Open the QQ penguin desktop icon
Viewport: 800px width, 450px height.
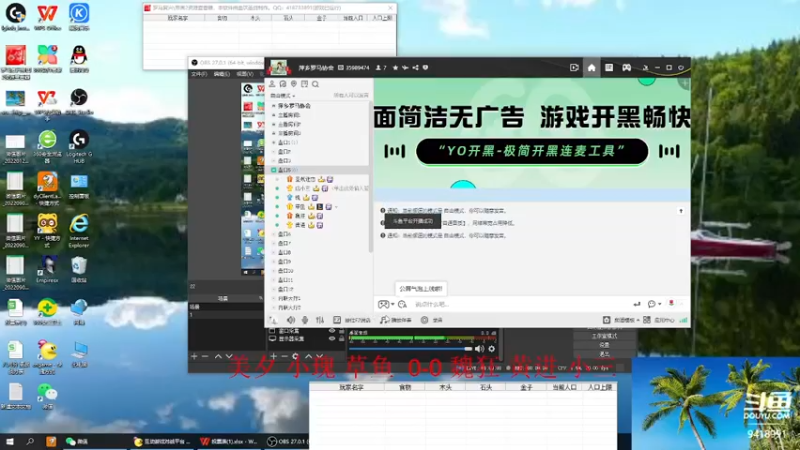tap(79, 59)
